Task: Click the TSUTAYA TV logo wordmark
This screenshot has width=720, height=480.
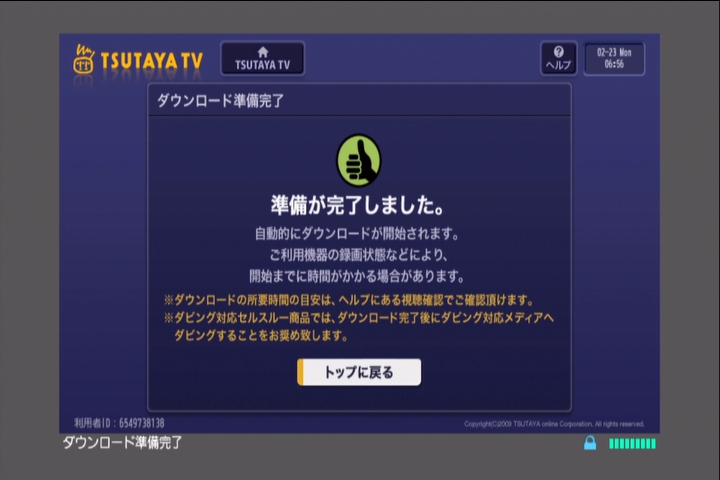Action: tap(152, 61)
